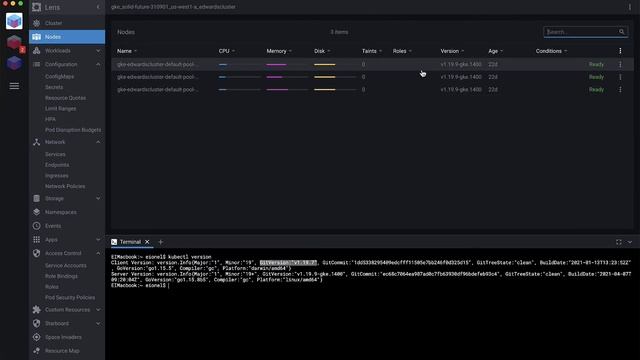Open Namespaces via its layers icon
The width and height of the screenshot is (640, 360).
[36, 212]
